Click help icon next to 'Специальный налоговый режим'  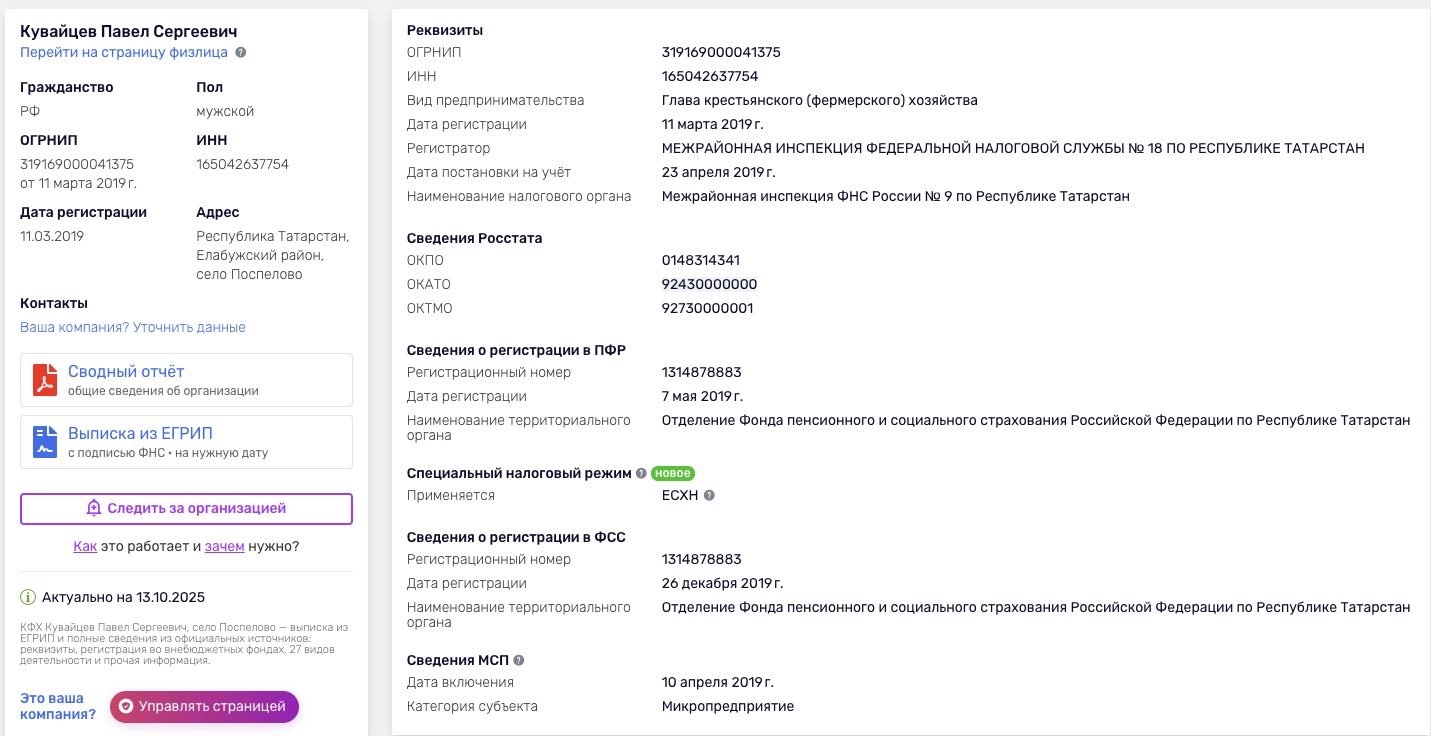641,473
